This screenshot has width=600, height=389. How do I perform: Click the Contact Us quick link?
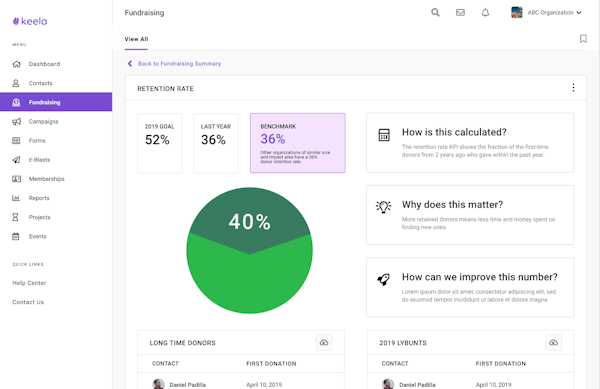(28, 302)
